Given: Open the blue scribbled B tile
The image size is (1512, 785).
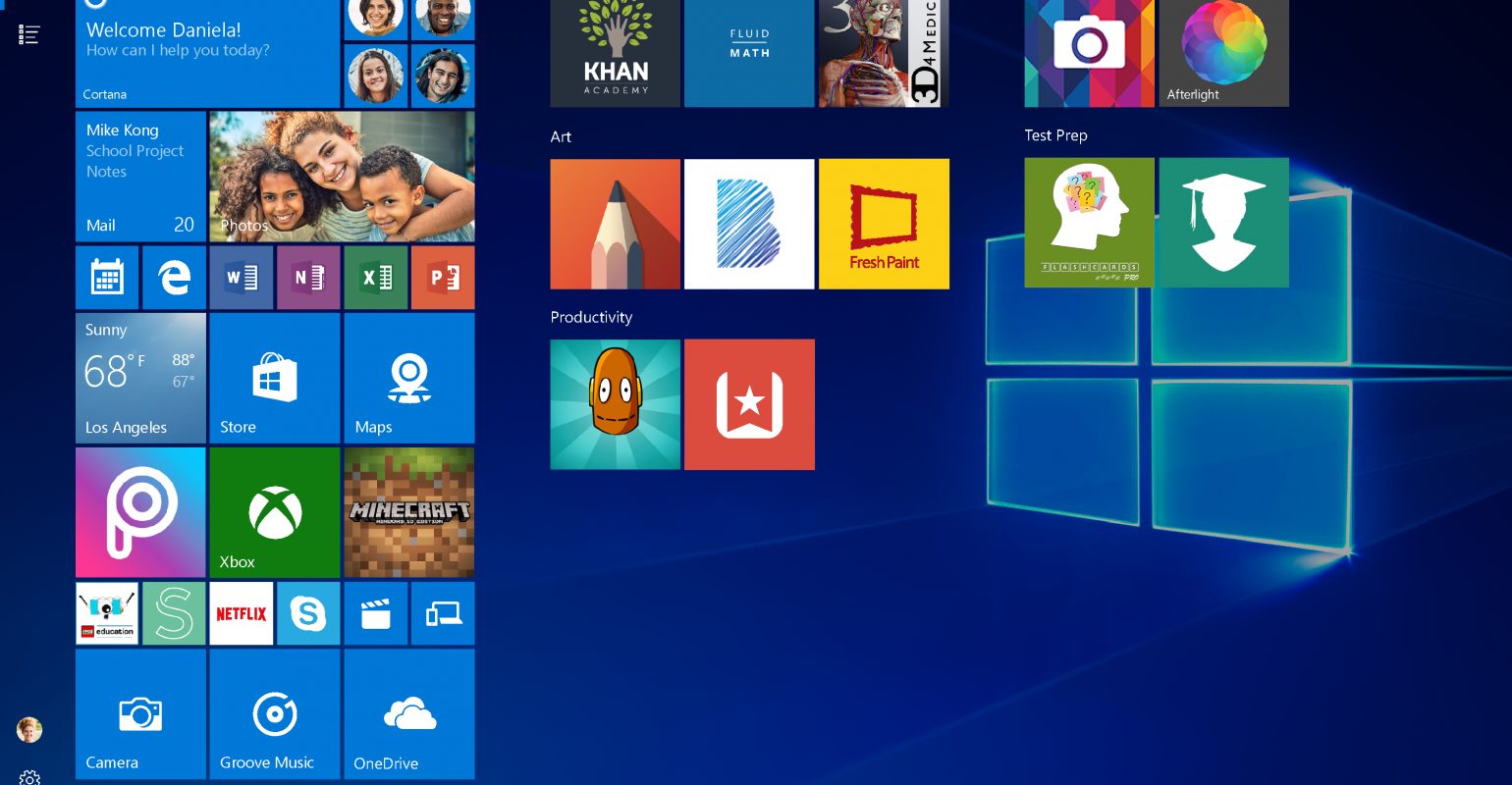Looking at the screenshot, I should pos(749,224).
